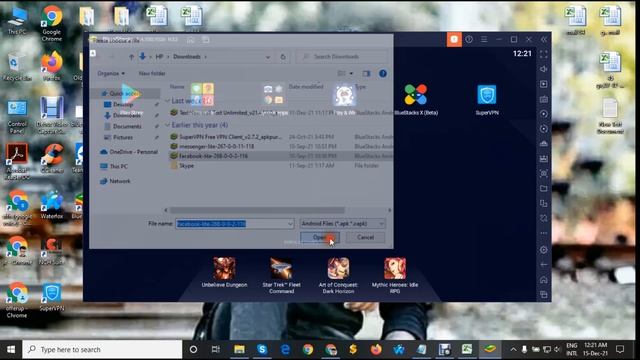Viewport: 640px width, 360px height.
Task: Click BlueStacks home icon in sidebar
Action: coord(544,280)
